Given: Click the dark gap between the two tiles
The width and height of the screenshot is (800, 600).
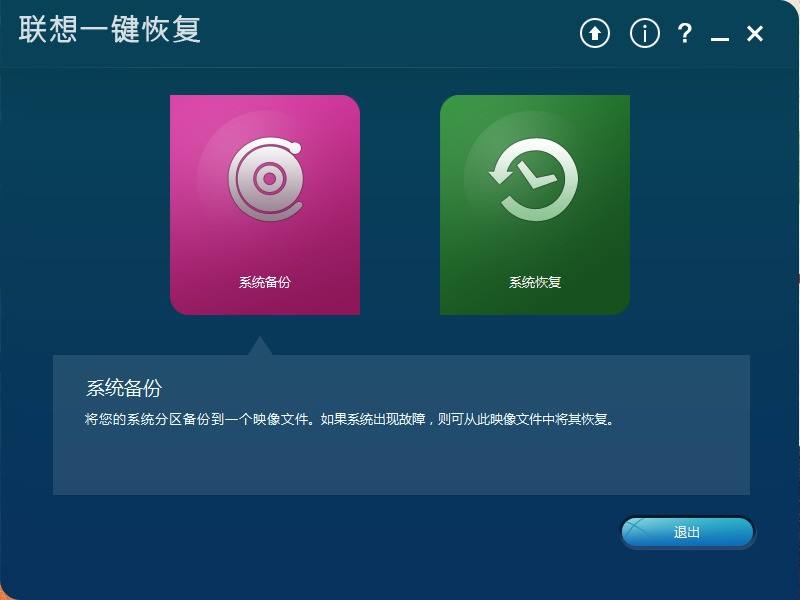Looking at the screenshot, I should 400,205.
